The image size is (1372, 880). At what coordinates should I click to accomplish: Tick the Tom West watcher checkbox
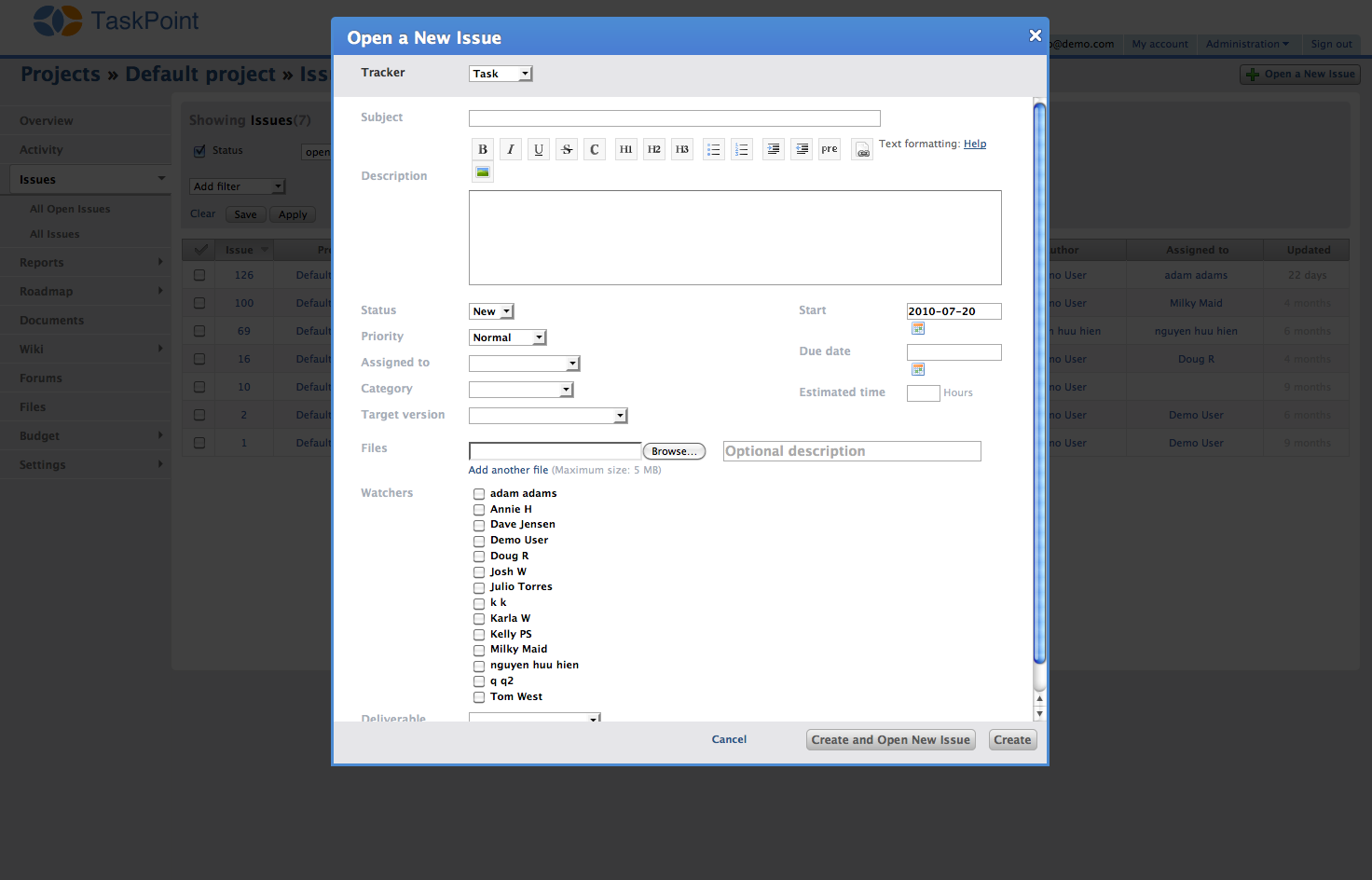479,697
